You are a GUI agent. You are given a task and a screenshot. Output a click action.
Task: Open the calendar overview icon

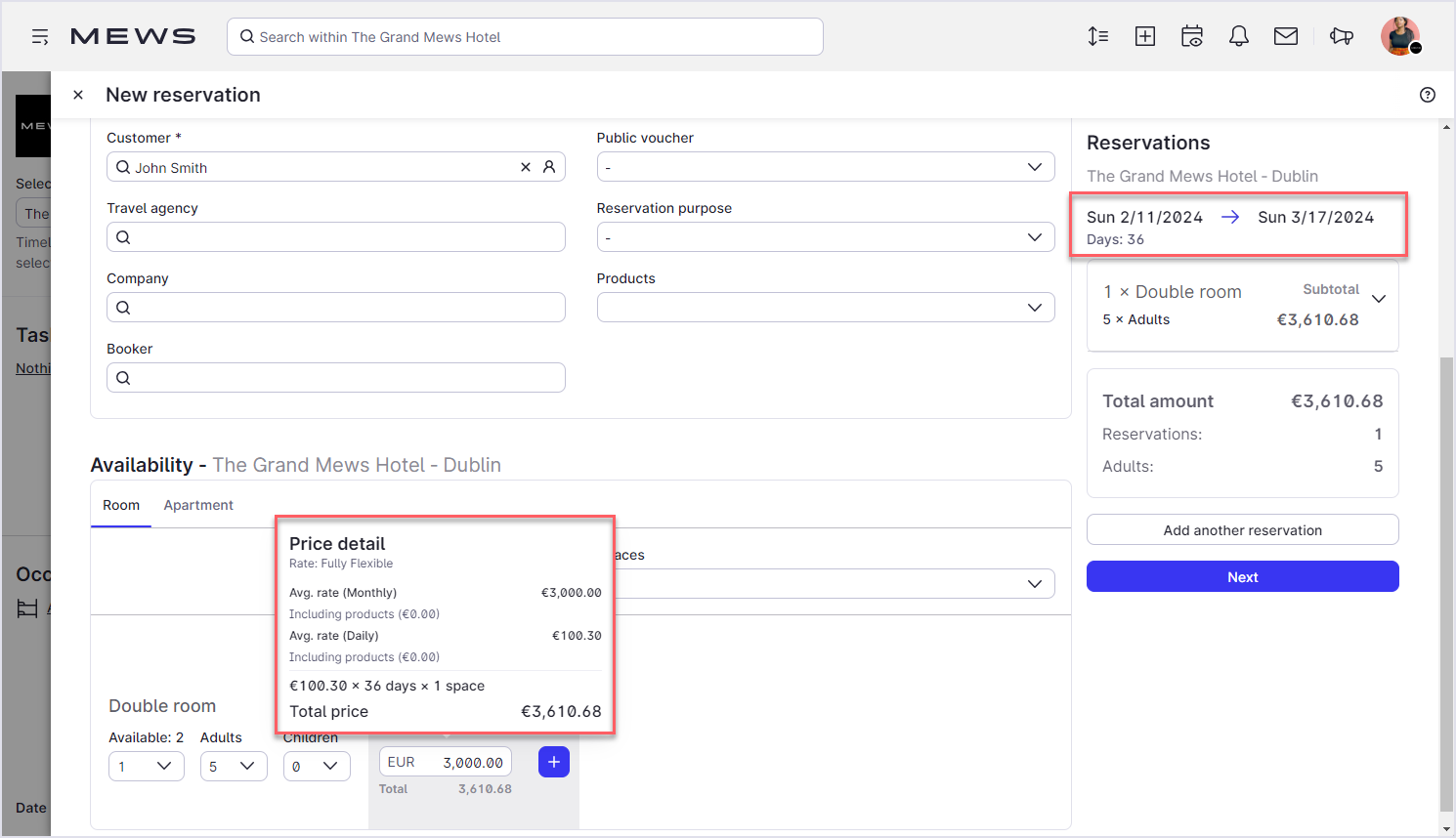[1192, 37]
